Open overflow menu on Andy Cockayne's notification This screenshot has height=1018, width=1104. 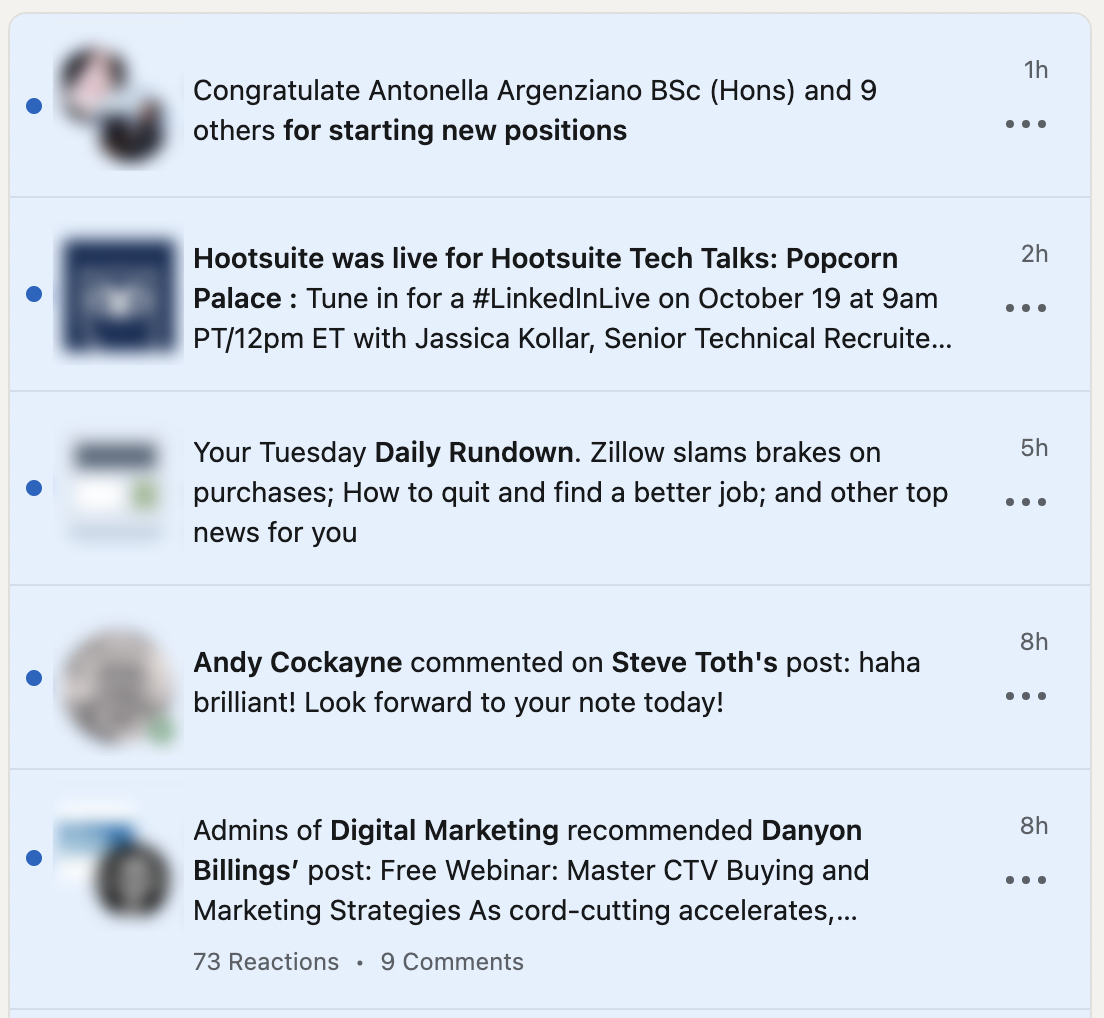click(1026, 696)
